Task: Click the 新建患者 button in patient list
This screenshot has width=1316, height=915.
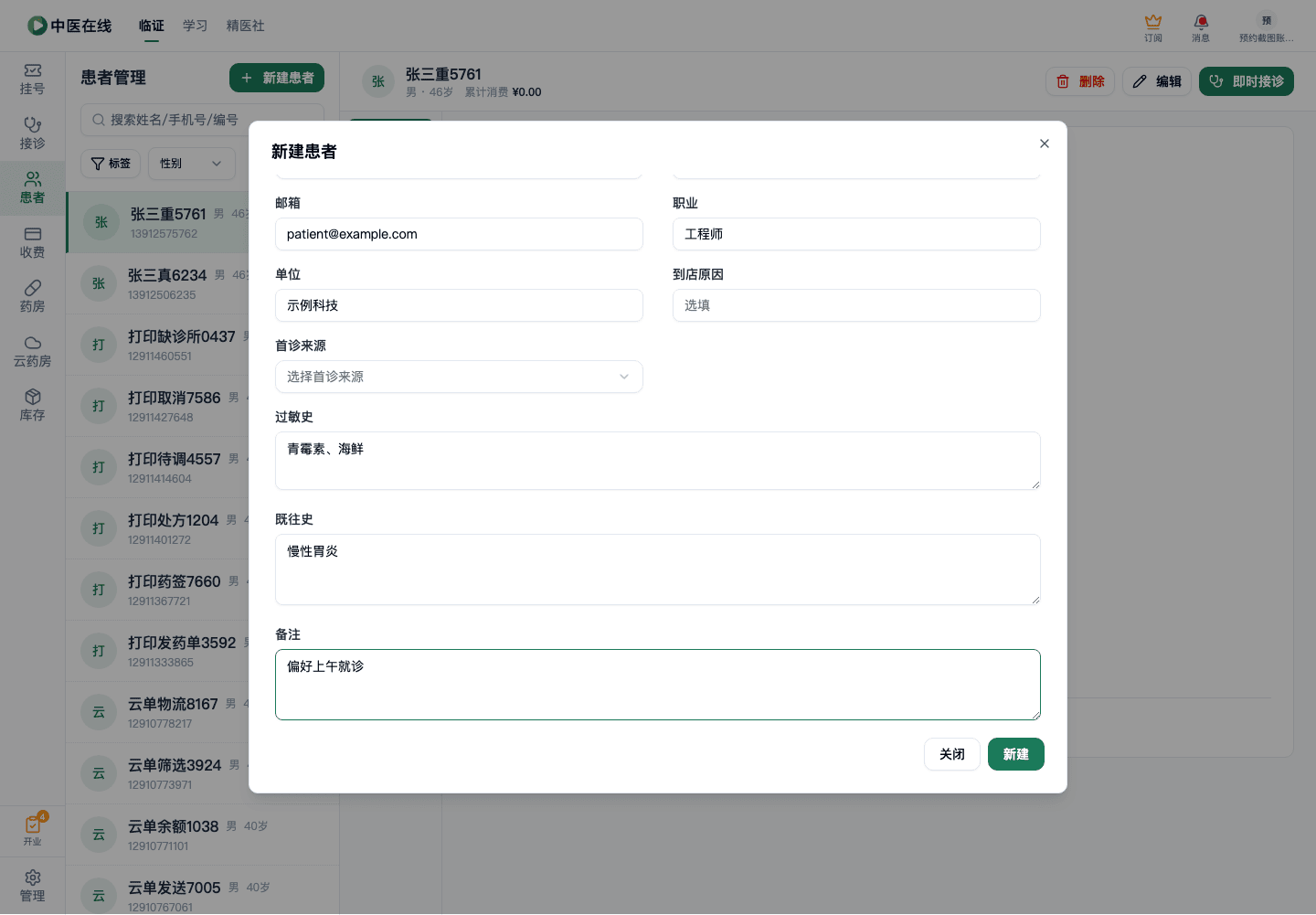Action: 277,78
